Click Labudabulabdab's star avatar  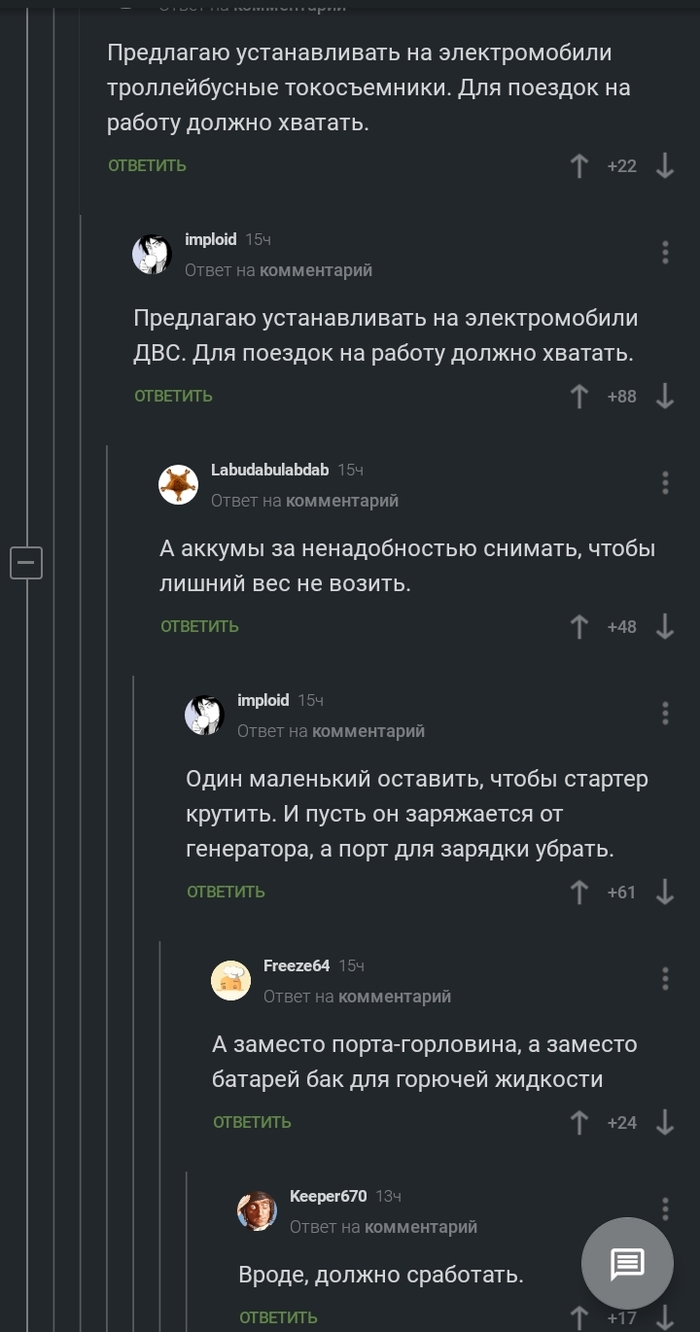pos(179,485)
